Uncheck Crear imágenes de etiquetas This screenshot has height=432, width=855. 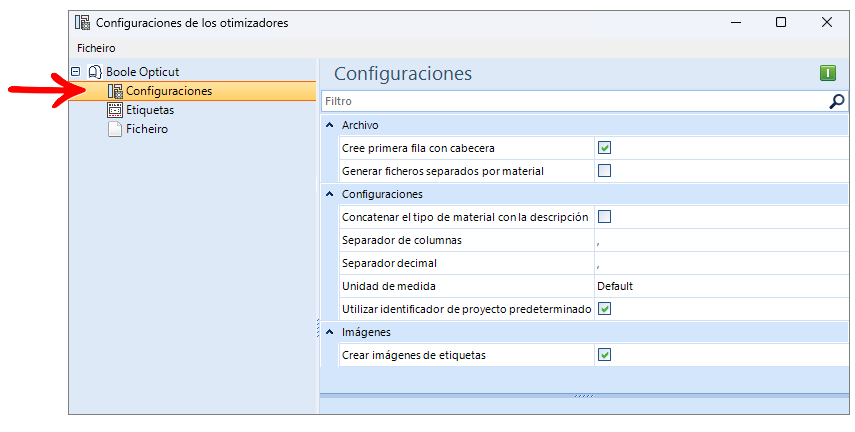tap(604, 355)
